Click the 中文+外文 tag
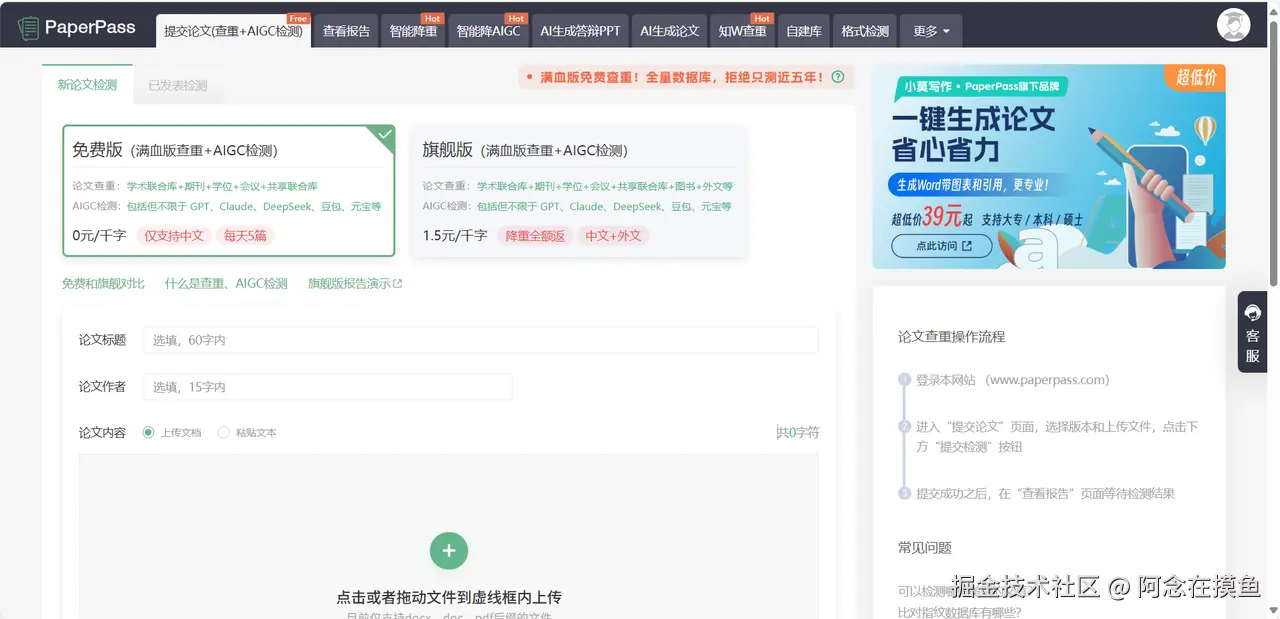Viewport: 1280px width, 619px height. pyautogui.click(x=614, y=236)
